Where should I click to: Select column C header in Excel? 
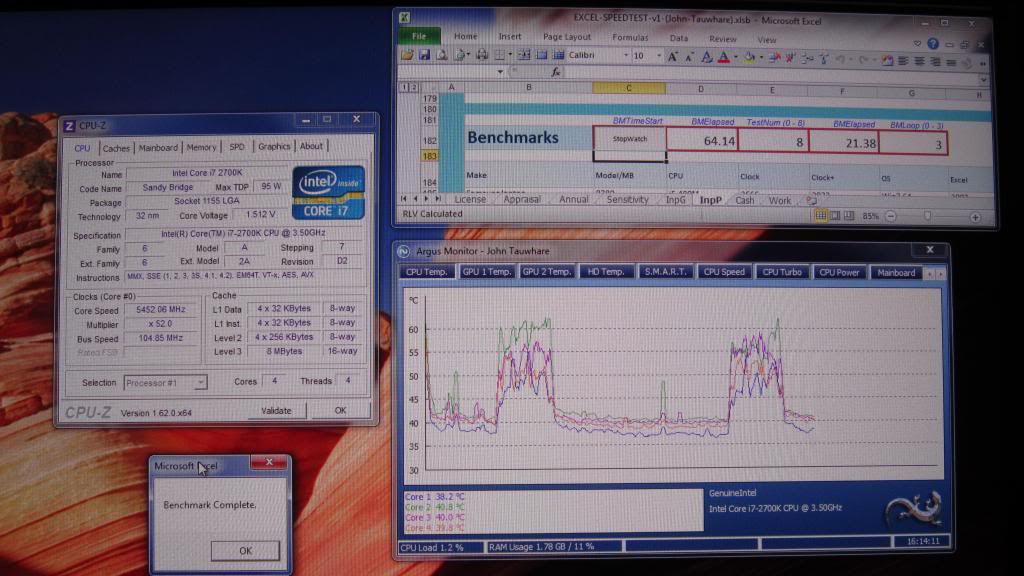(629, 88)
